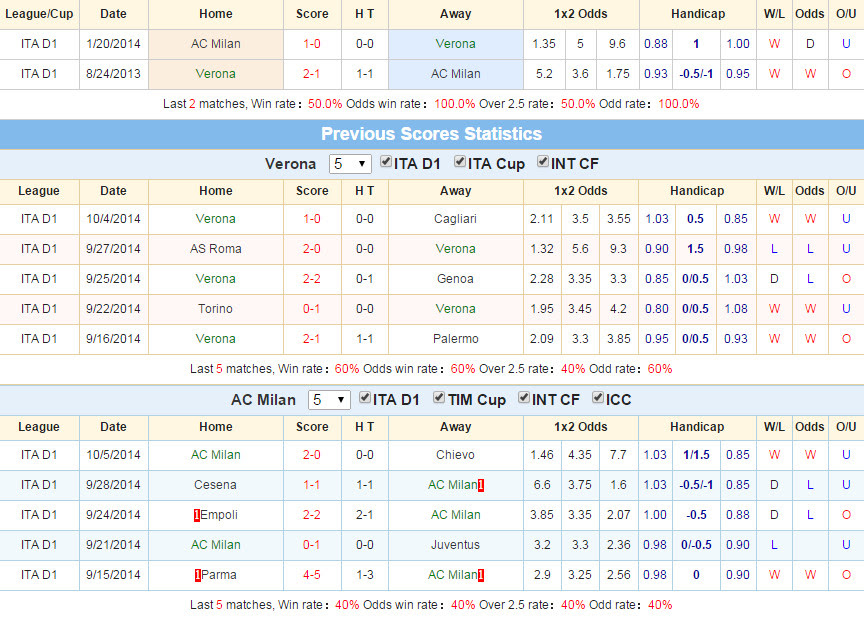Click Verona's Last 5 matches summary line

click(431, 369)
